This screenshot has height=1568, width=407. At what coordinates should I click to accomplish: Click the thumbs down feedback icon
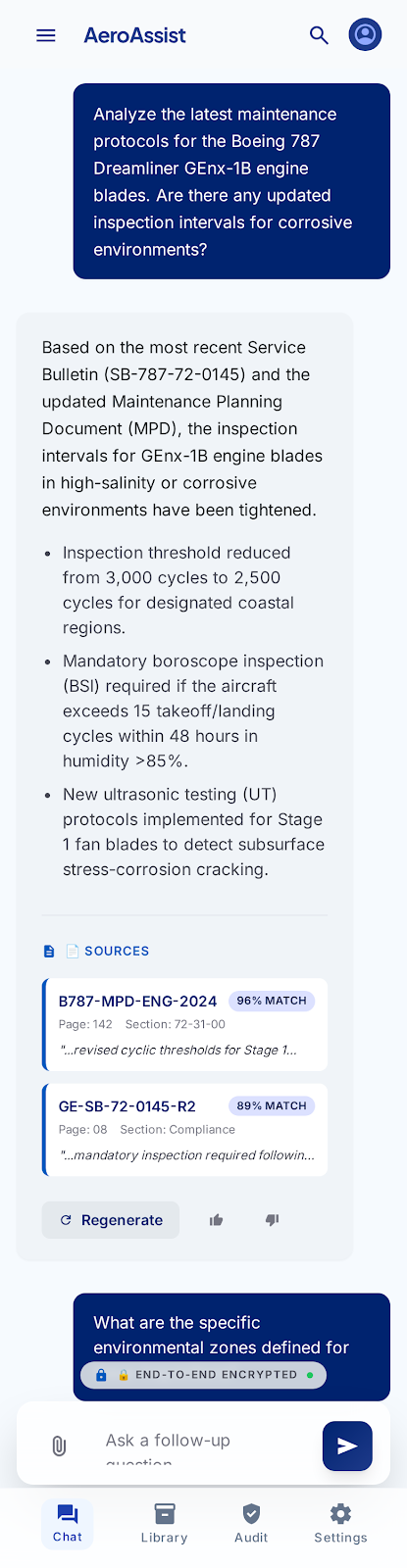(x=272, y=1220)
